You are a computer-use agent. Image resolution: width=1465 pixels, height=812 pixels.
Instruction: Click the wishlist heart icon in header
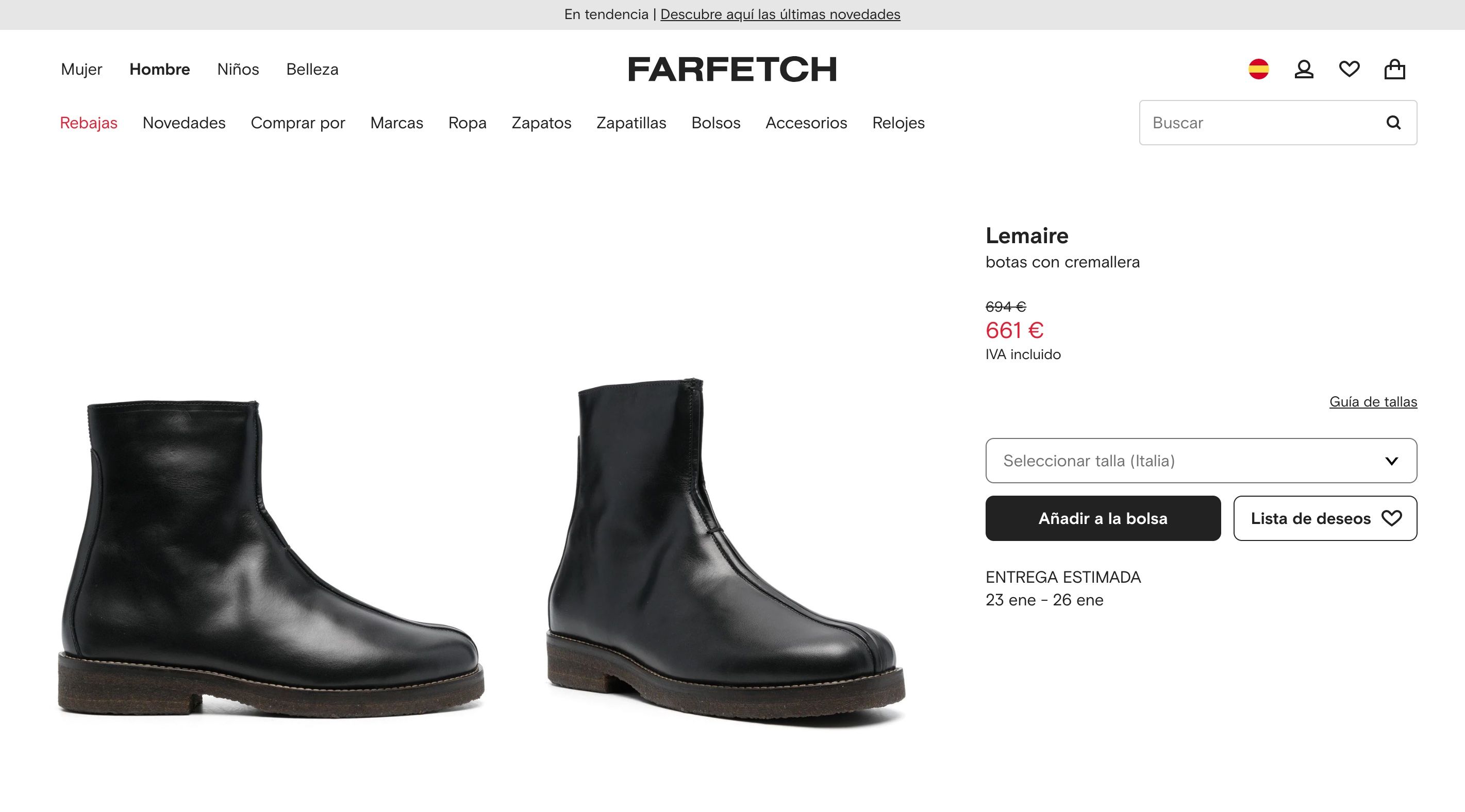1349,69
